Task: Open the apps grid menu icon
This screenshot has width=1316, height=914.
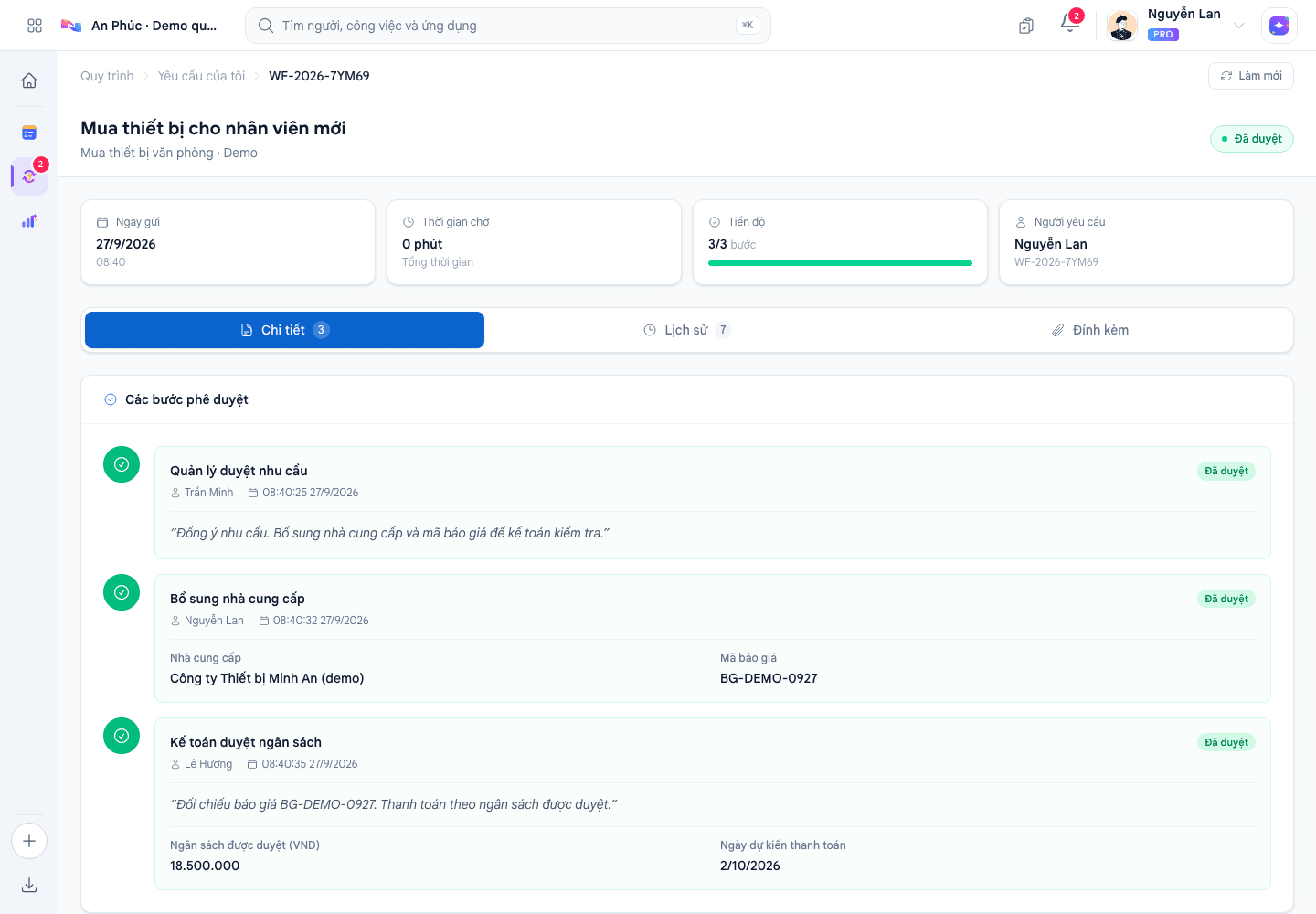Action: 35,26
